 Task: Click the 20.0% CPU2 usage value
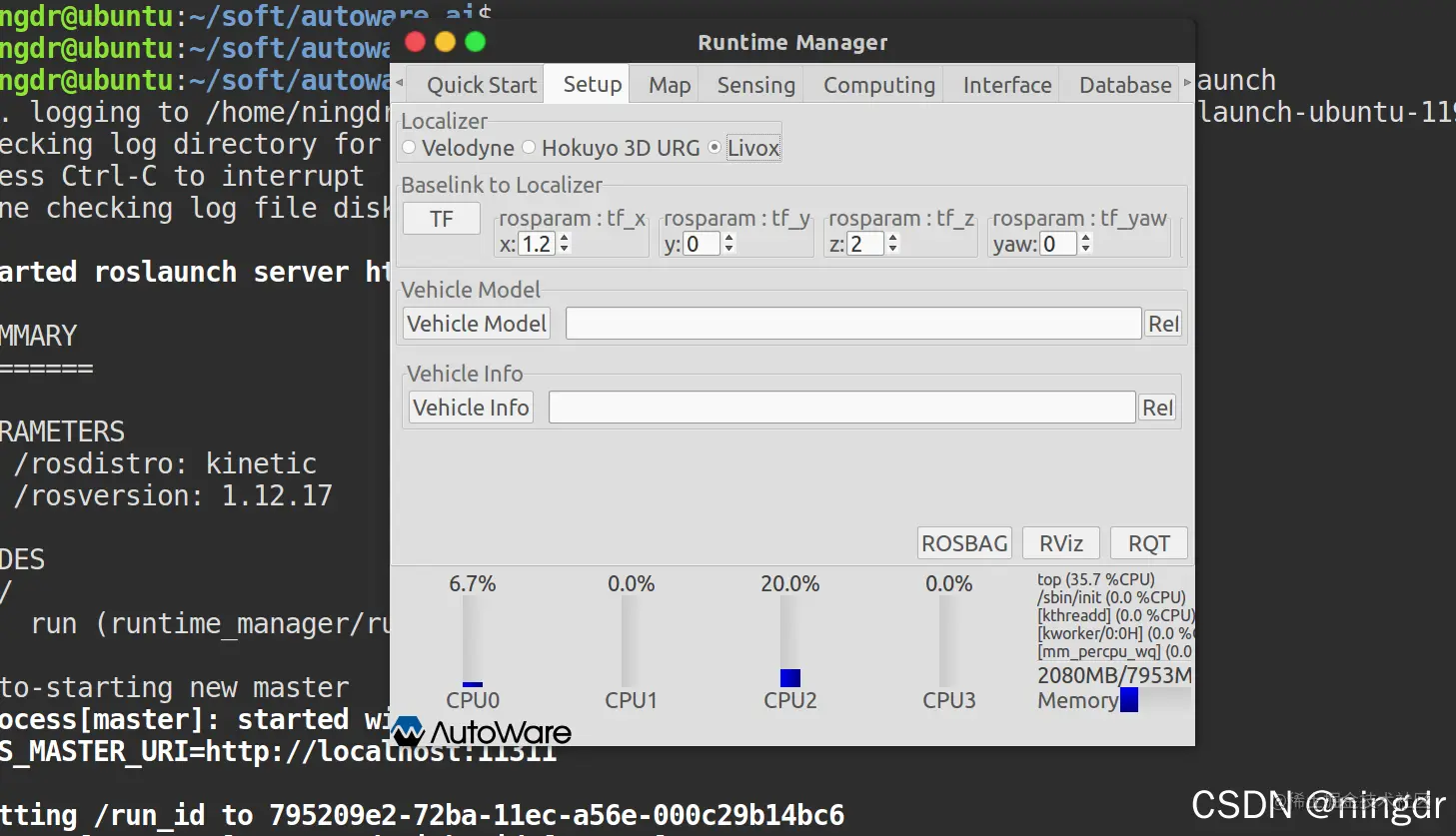coord(790,583)
